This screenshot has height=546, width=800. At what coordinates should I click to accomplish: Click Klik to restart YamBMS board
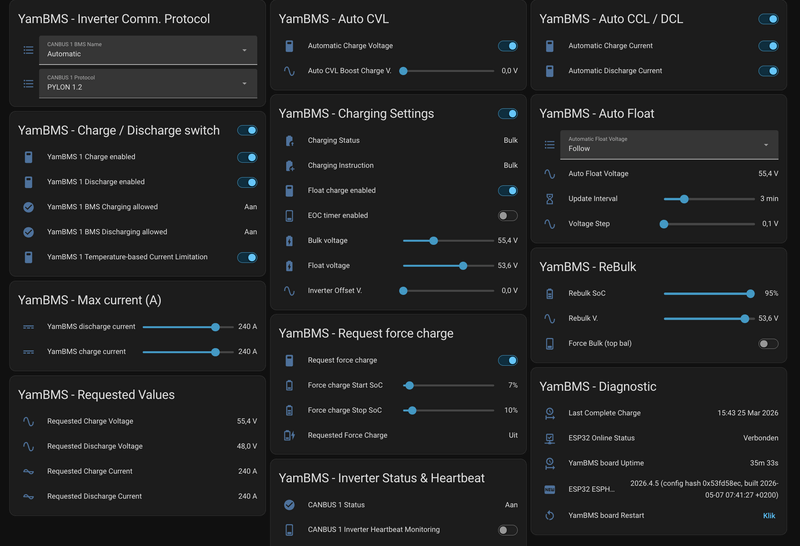(x=769, y=516)
